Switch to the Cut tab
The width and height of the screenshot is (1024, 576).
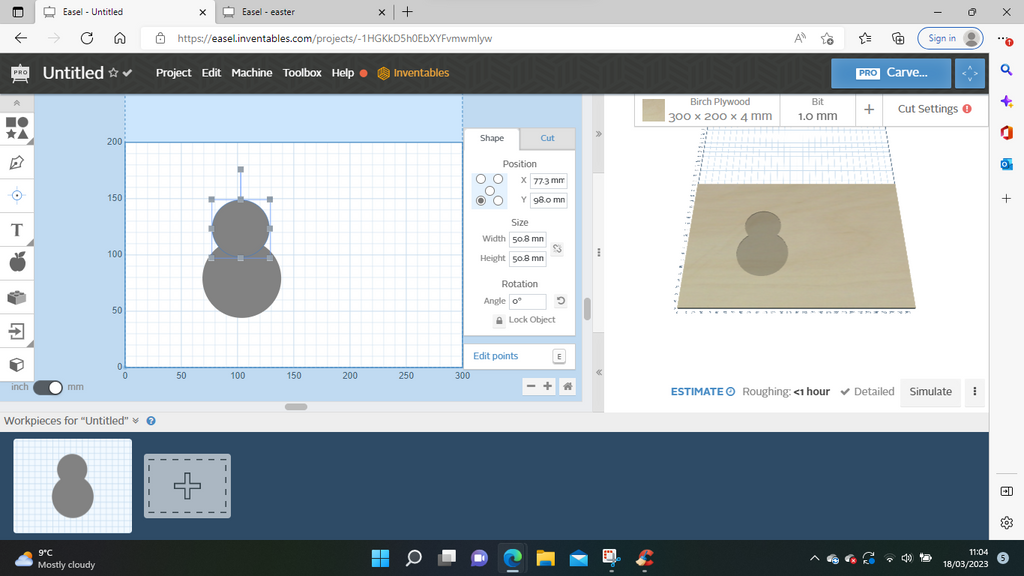click(x=547, y=138)
